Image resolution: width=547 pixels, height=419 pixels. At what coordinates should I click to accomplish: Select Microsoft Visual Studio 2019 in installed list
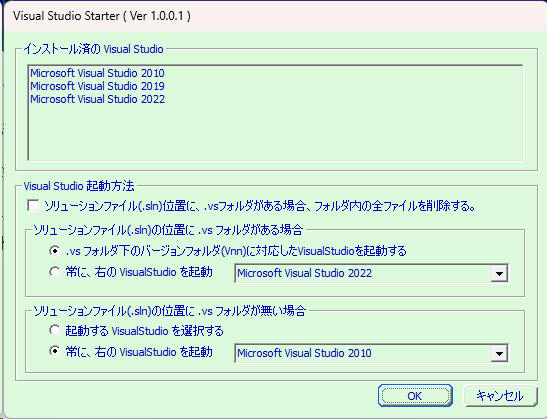point(97,86)
